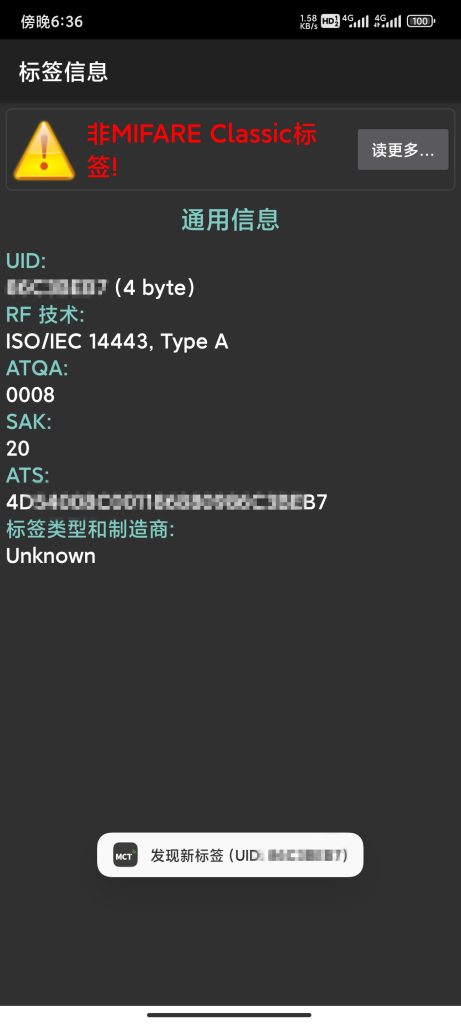Tap the MCT app icon in toast
Viewport: 461px width, 1024px height.
(125, 854)
